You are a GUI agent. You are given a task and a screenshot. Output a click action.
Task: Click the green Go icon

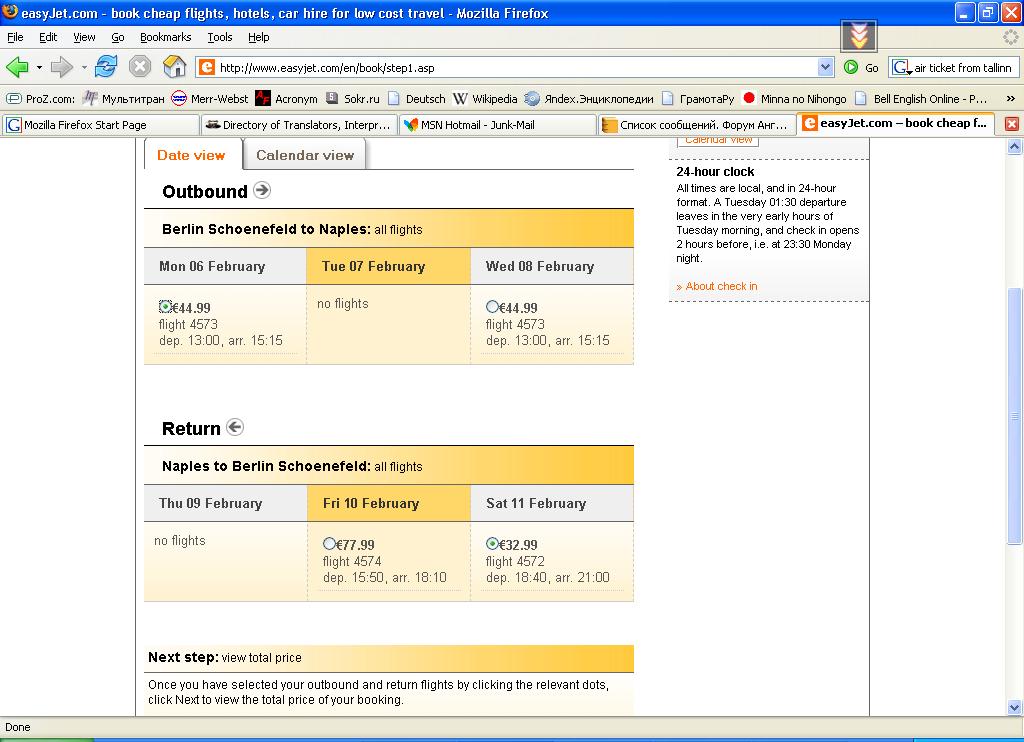point(850,67)
